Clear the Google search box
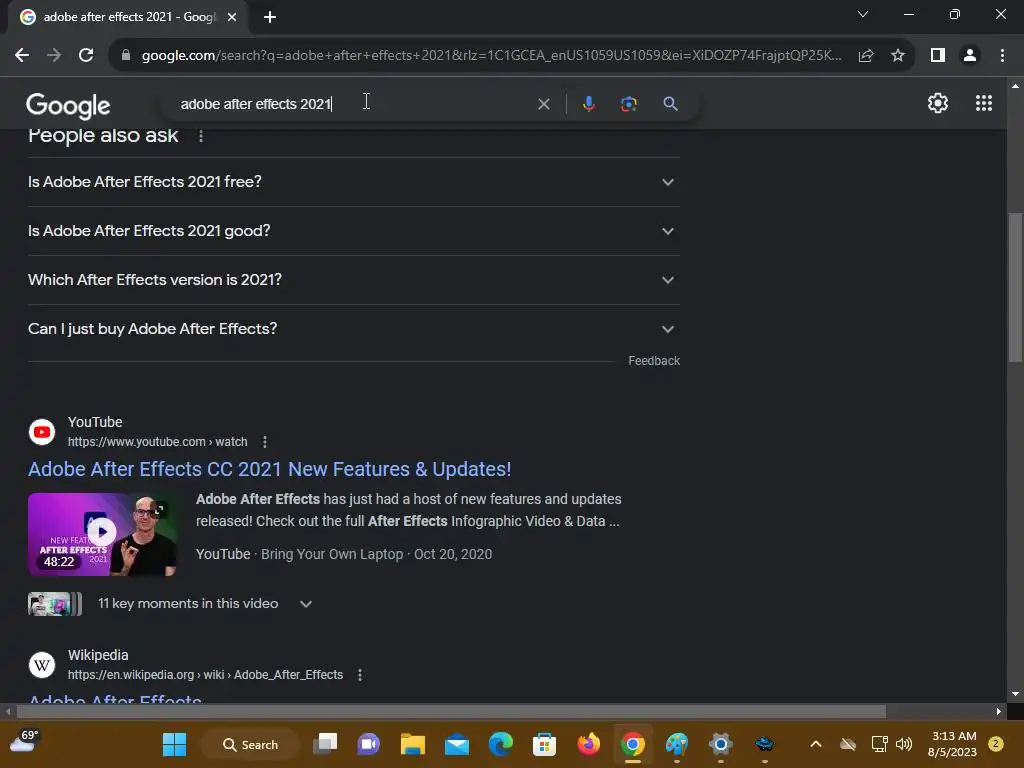The height and width of the screenshot is (768, 1024). 543,104
